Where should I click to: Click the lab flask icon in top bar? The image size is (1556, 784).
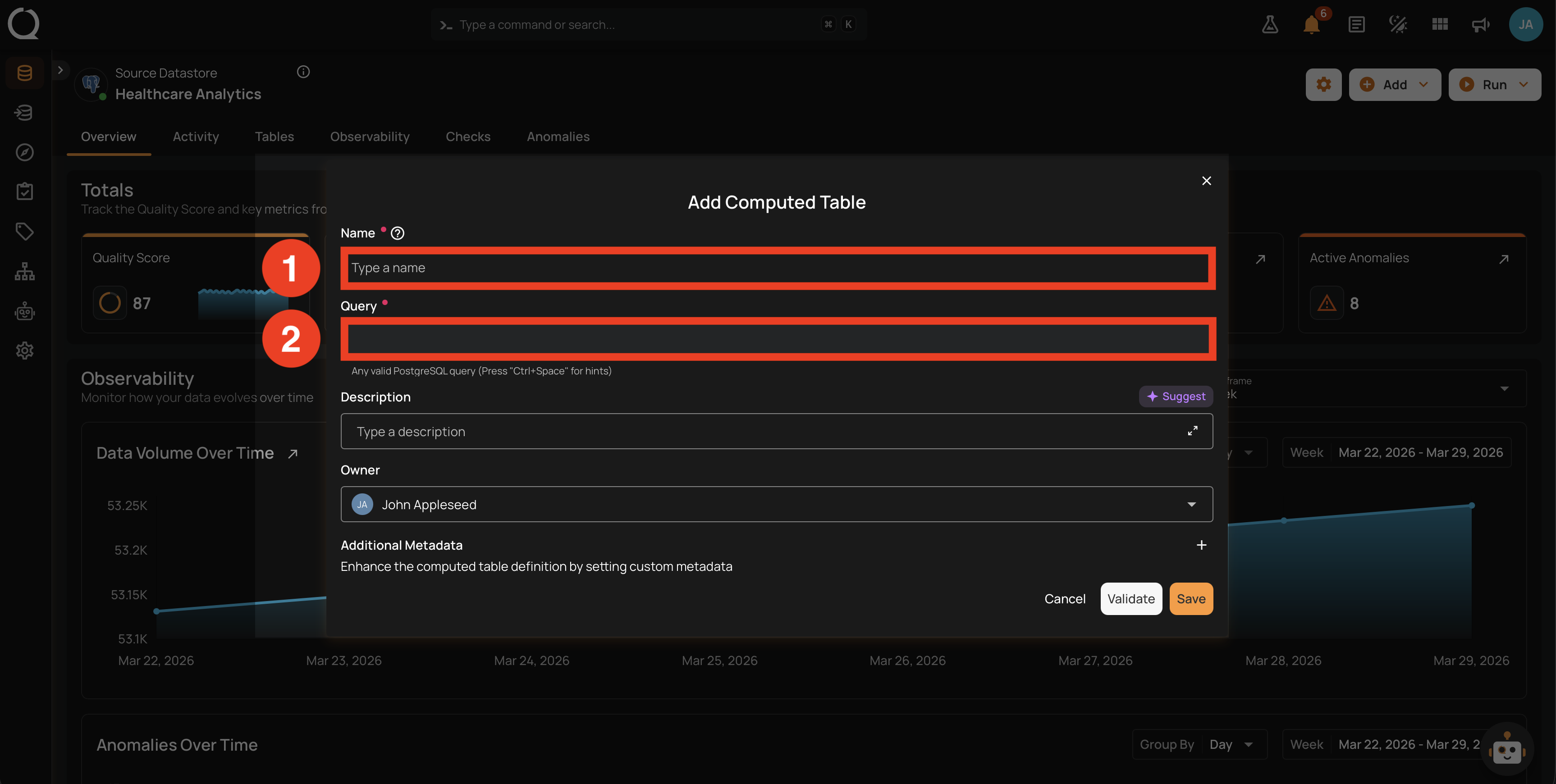tap(1270, 24)
